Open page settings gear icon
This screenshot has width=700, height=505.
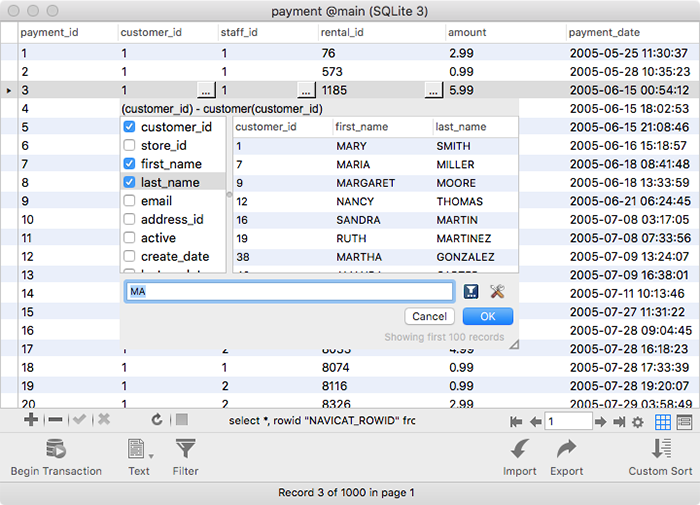pos(638,422)
